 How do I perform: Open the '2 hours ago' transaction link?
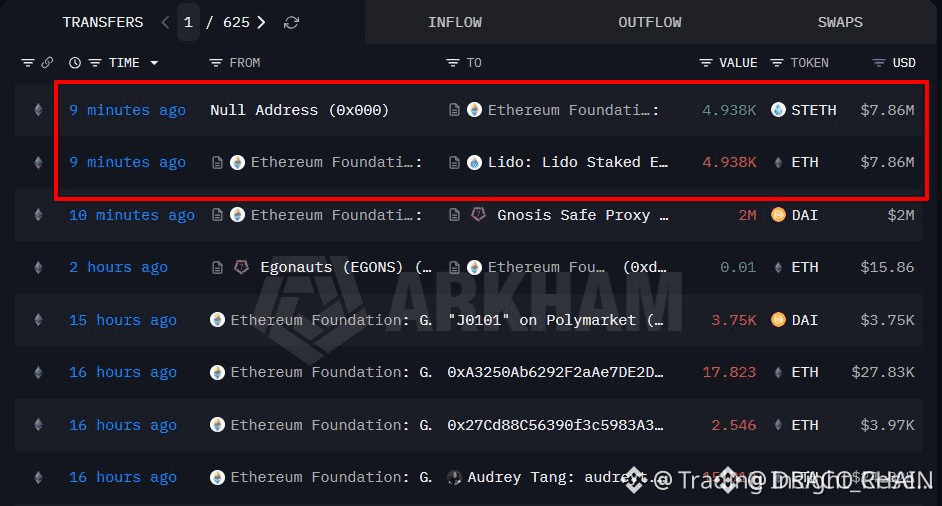[x=118, y=267]
